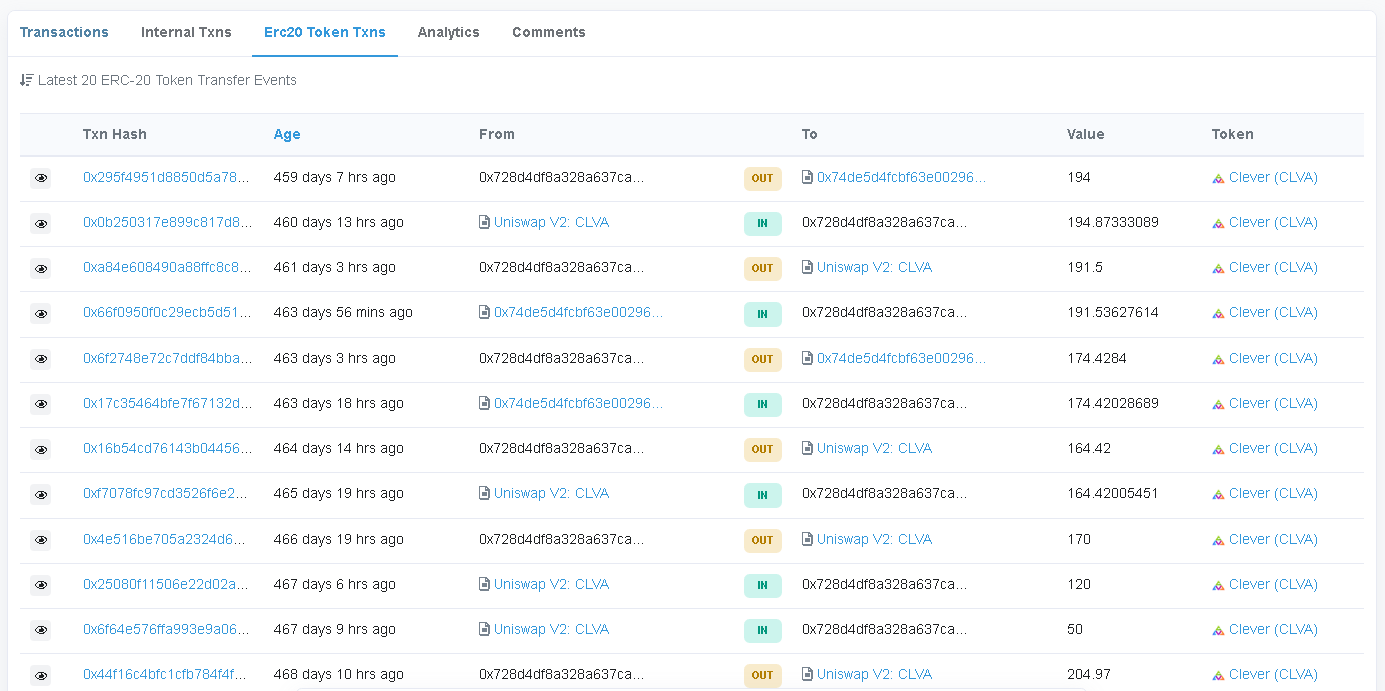The width and height of the screenshot is (1385, 691).
Task: Select the Erc20 Token Txns tab
Action: click(325, 32)
